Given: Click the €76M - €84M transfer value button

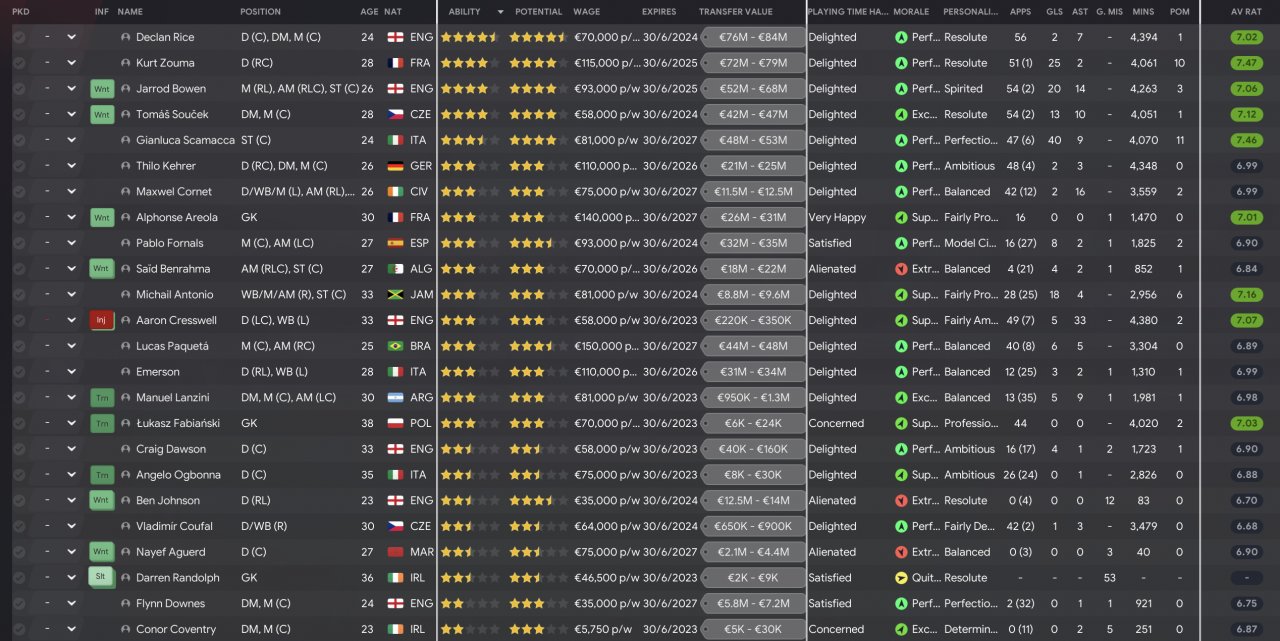Looking at the screenshot, I should 753,37.
